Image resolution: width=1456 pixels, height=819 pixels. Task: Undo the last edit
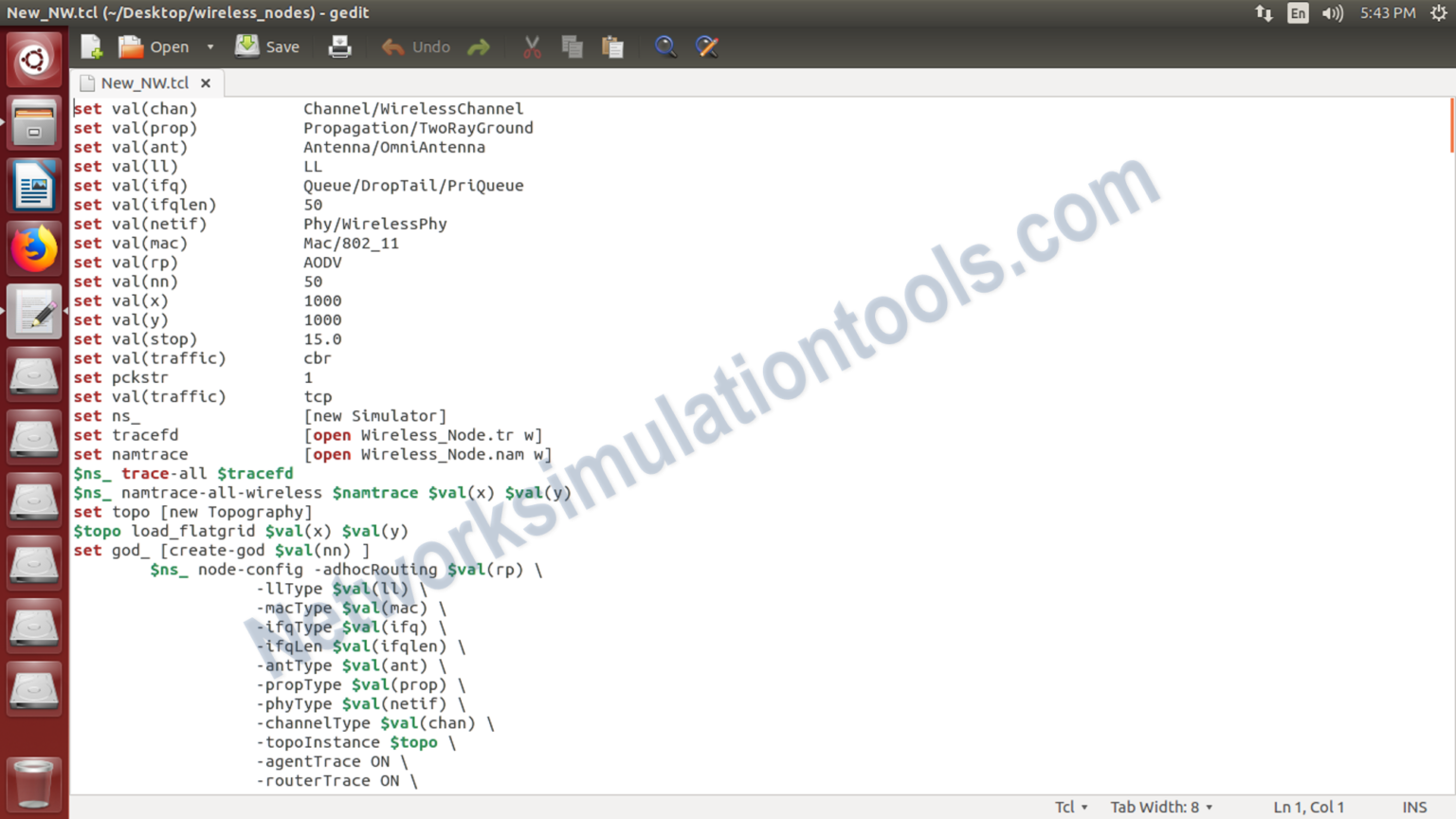[x=415, y=45]
